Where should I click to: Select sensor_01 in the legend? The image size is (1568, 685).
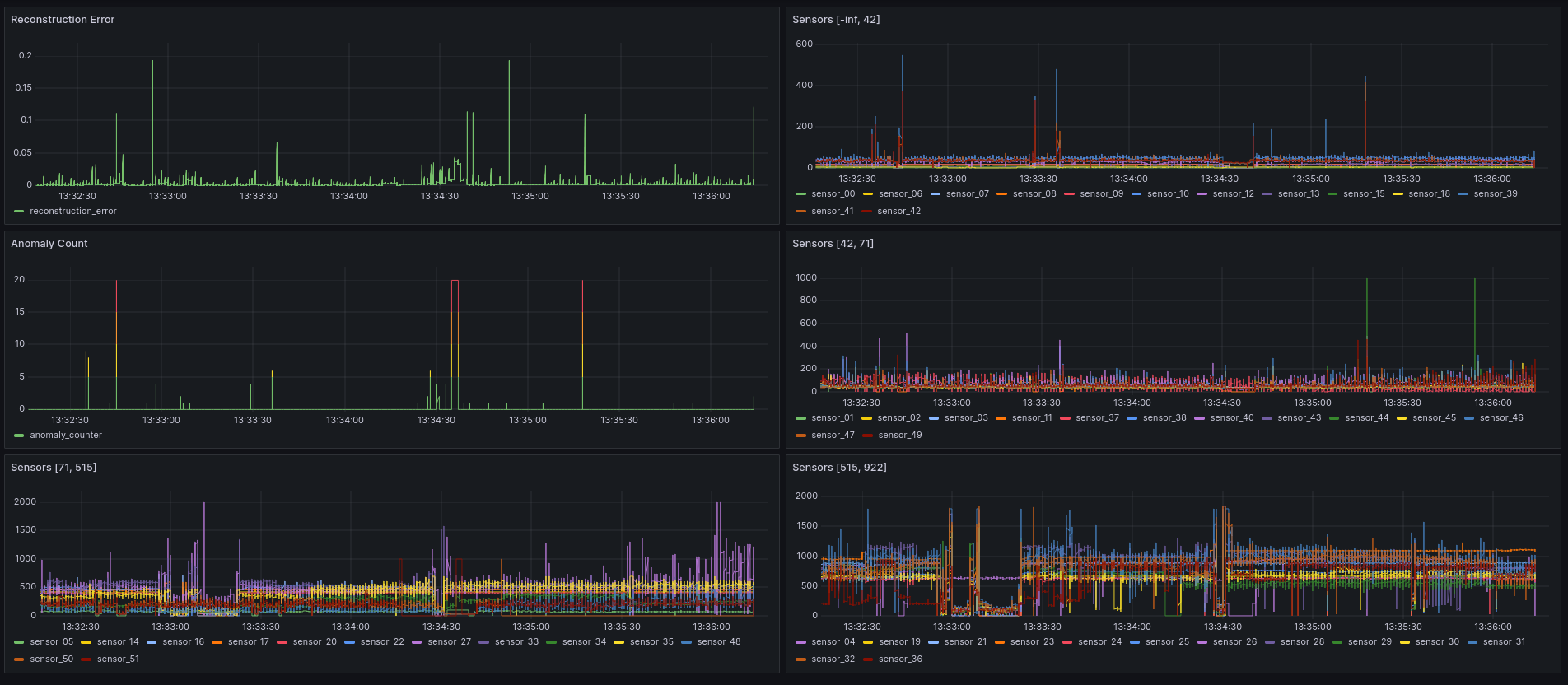[x=833, y=418]
